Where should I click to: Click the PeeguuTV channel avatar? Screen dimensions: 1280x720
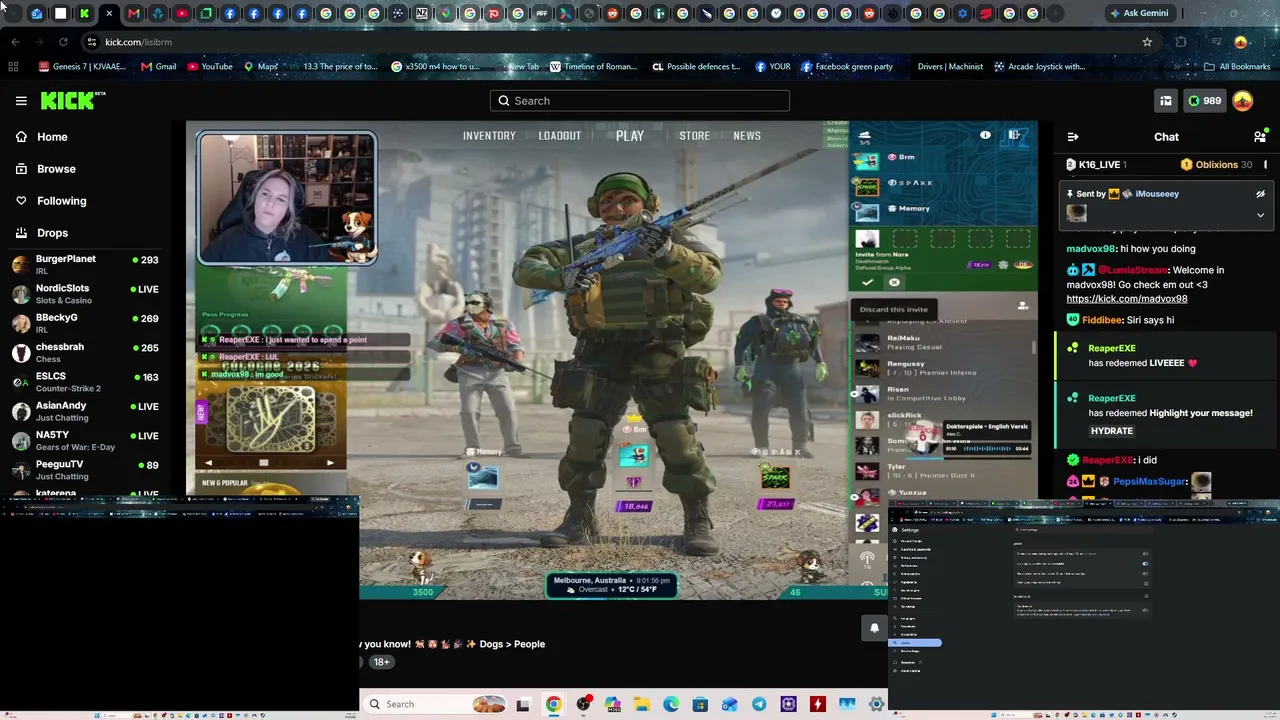pyautogui.click(x=21, y=470)
